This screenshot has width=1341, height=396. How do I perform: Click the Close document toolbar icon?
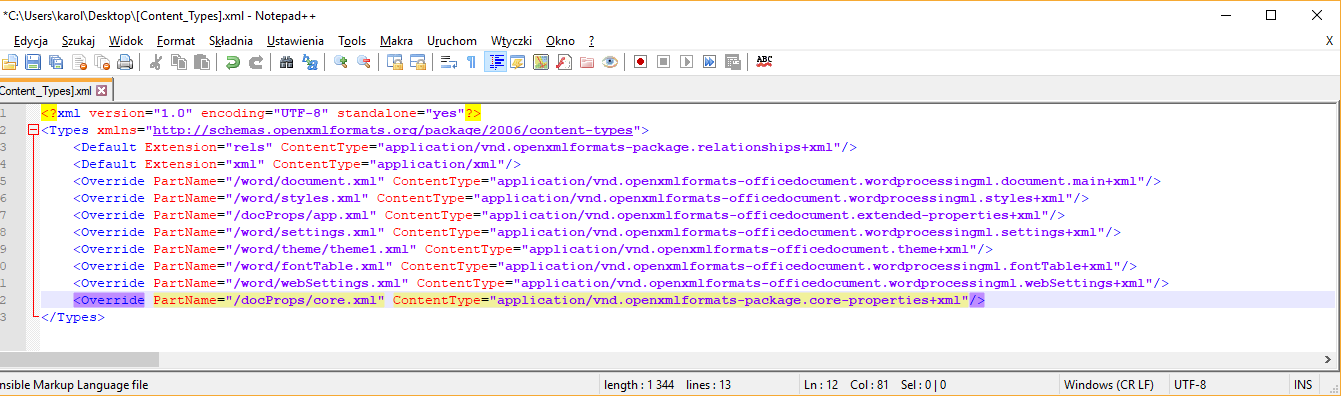tap(79, 62)
